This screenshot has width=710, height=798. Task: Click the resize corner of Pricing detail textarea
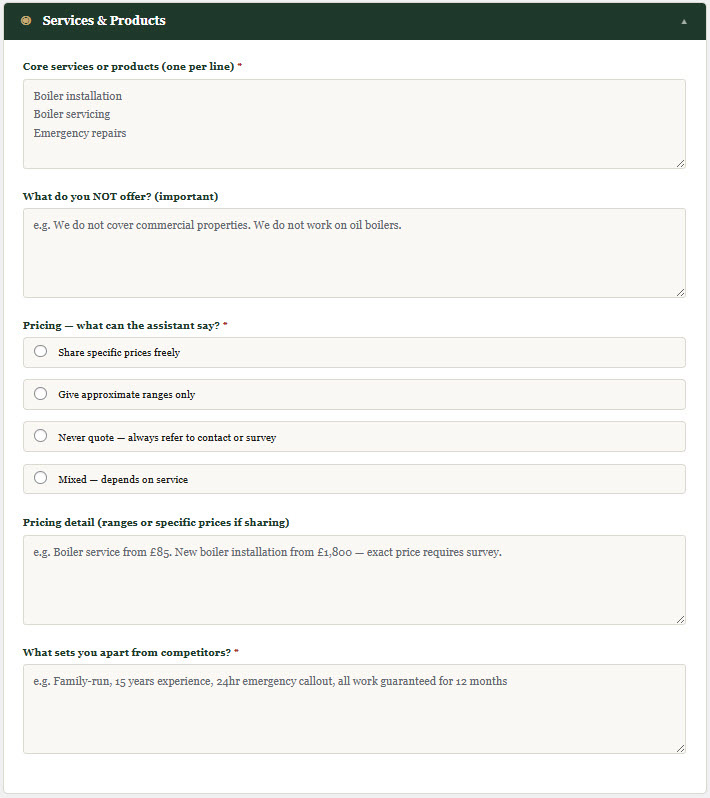coord(680,619)
